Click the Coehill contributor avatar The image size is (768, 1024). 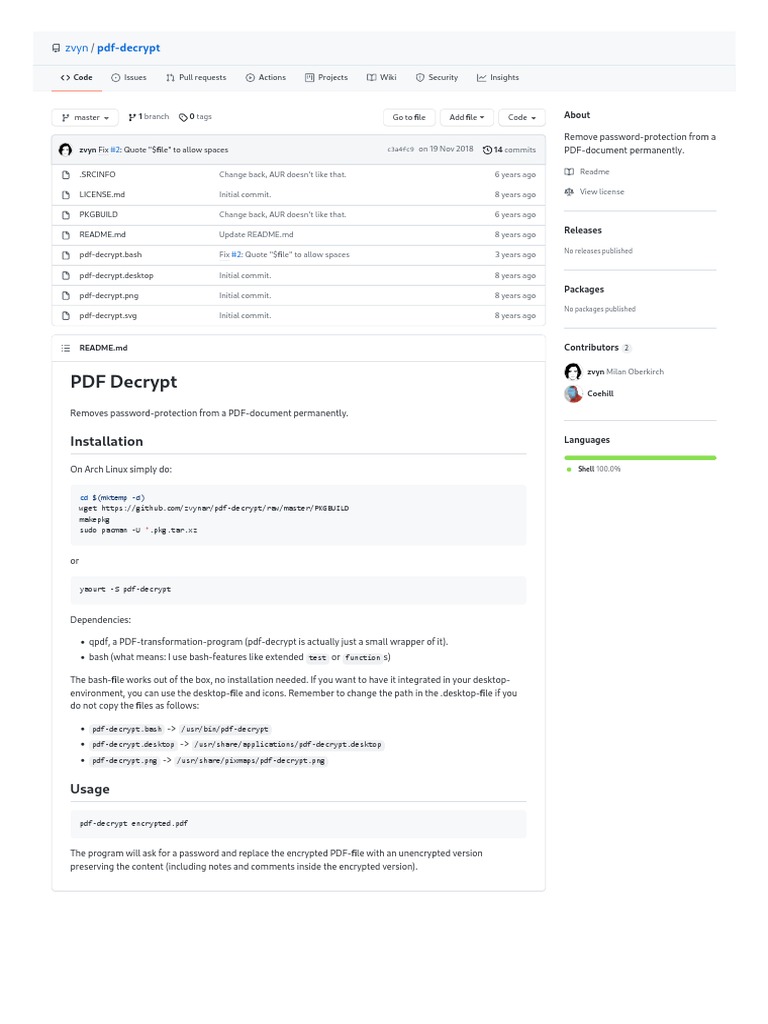coord(573,394)
